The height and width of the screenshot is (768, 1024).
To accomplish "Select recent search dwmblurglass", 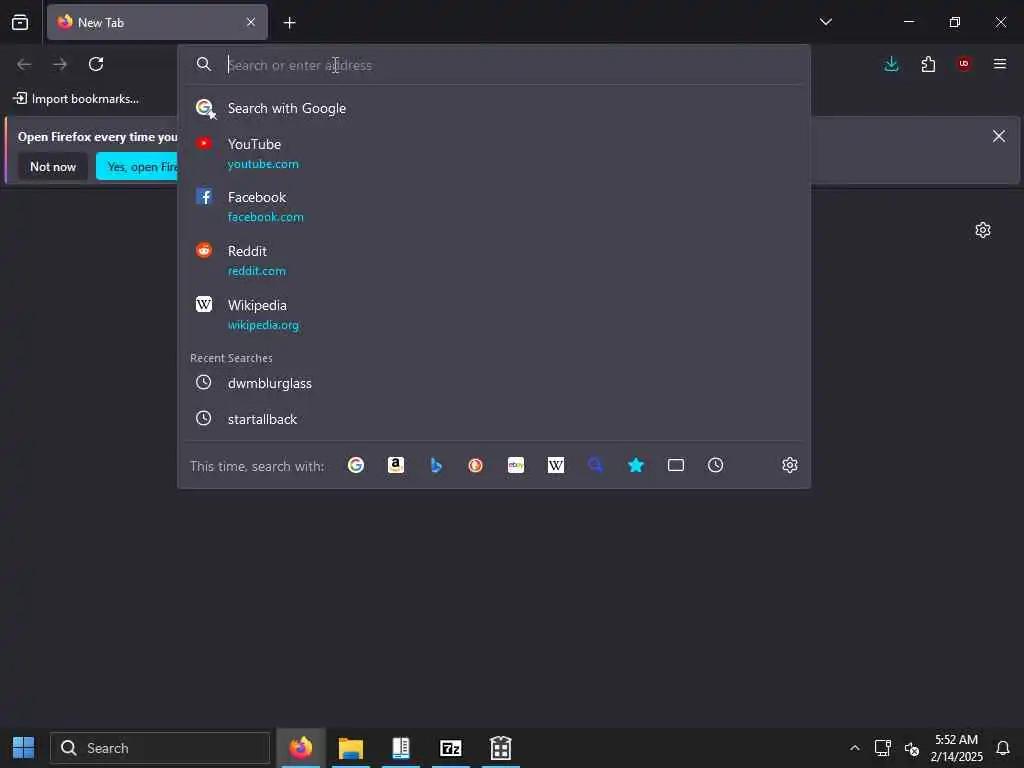I will (494, 383).
